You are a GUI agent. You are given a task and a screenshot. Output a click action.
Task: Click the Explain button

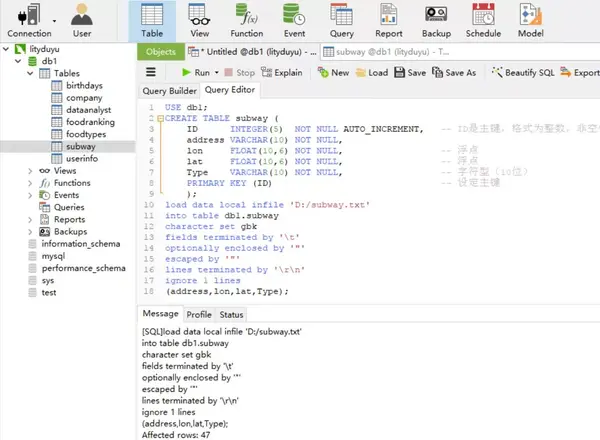click(x=282, y=72)
